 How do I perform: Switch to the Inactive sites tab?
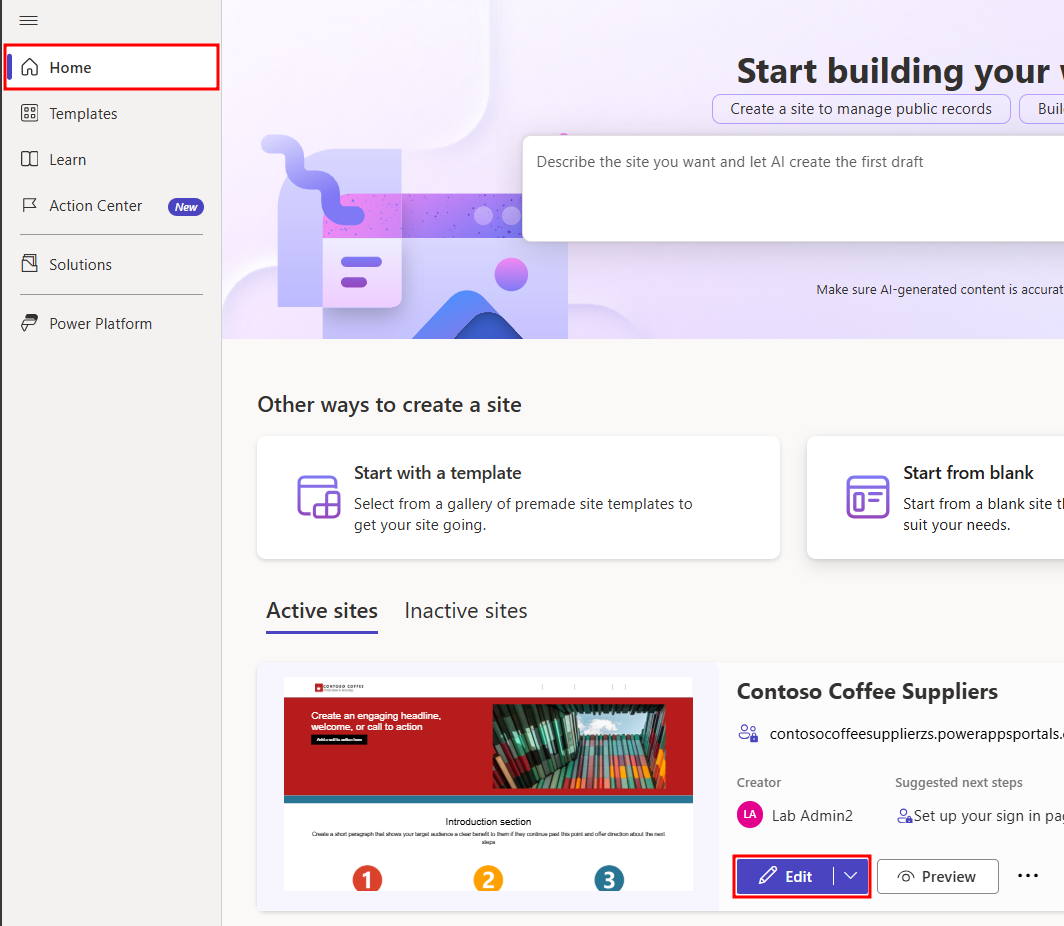click(466, 611)
